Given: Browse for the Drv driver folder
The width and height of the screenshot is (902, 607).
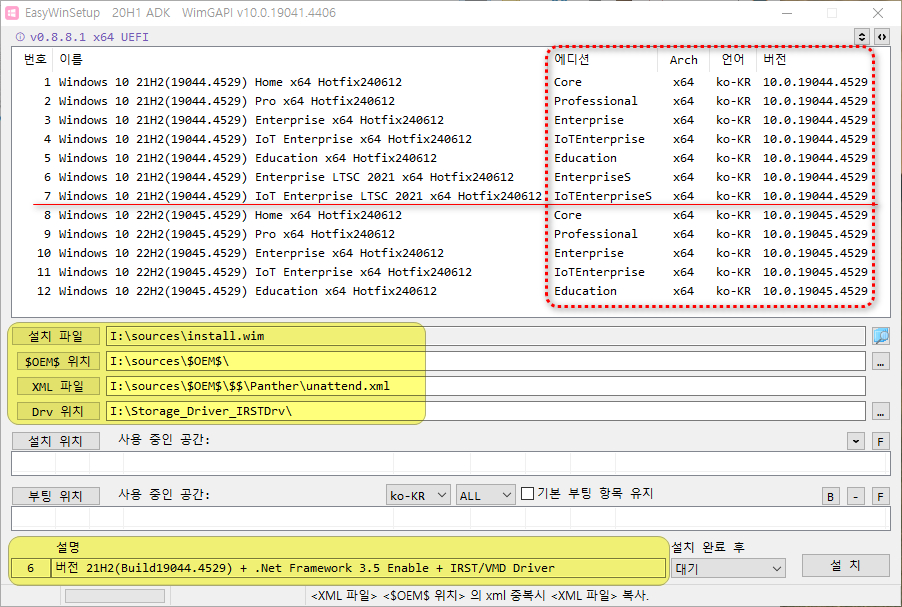Looking at the screenshot, I should point(881,411).
